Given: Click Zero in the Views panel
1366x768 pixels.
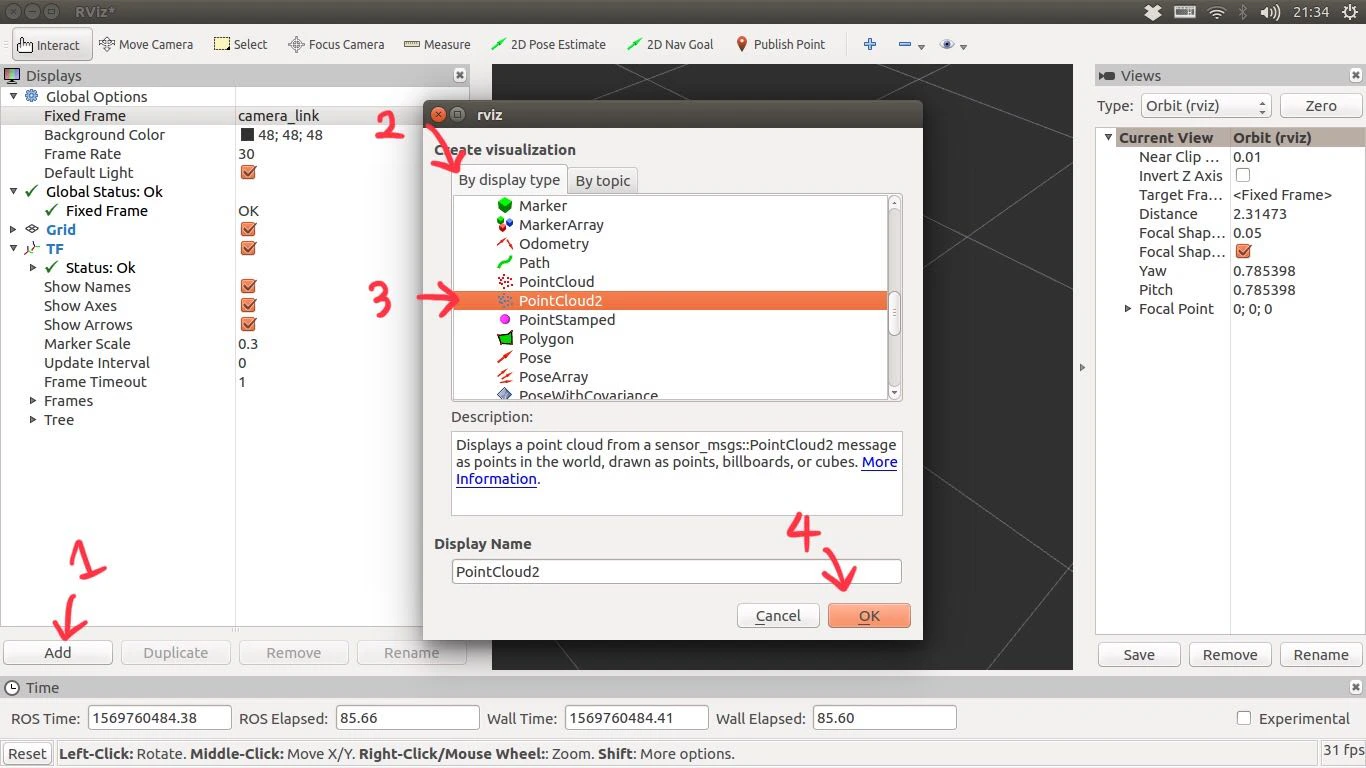Looking at the screenshot, I should point(1321,106).
